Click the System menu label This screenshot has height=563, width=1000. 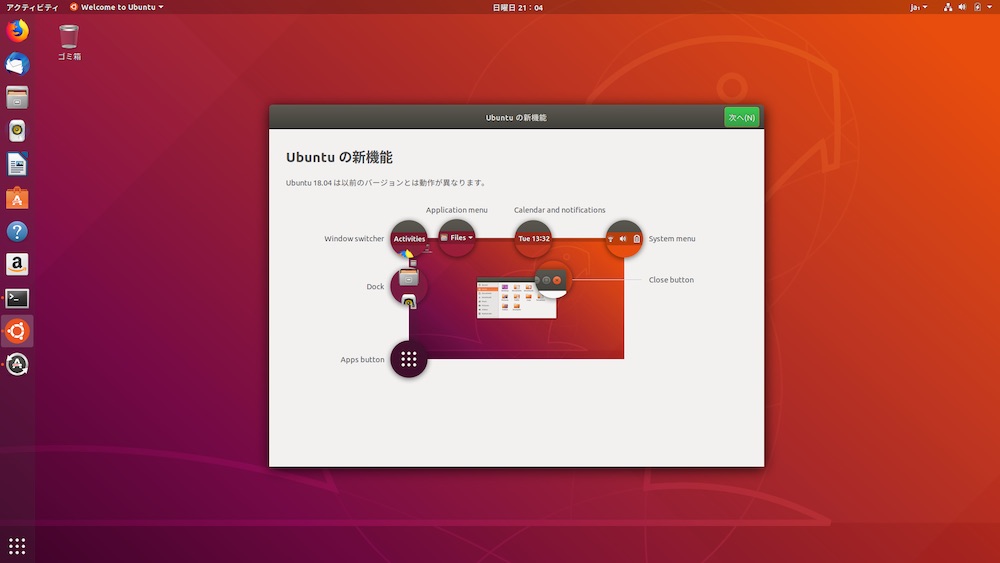point(672,238)
